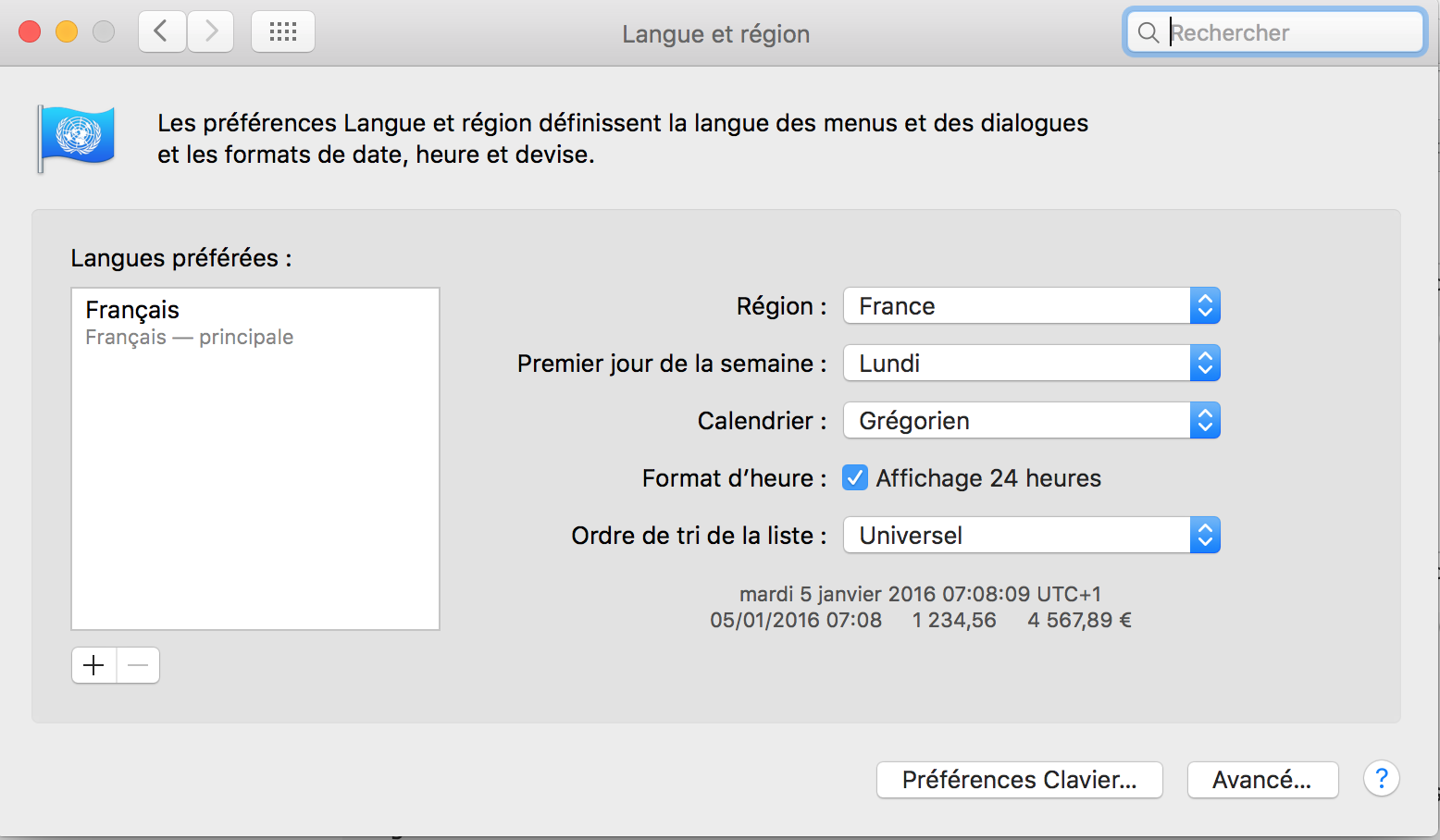Image resolution: width=1440 pixels, height=840 pixels.
Task: Click the Avancé… button
Action: point(1263,780)
